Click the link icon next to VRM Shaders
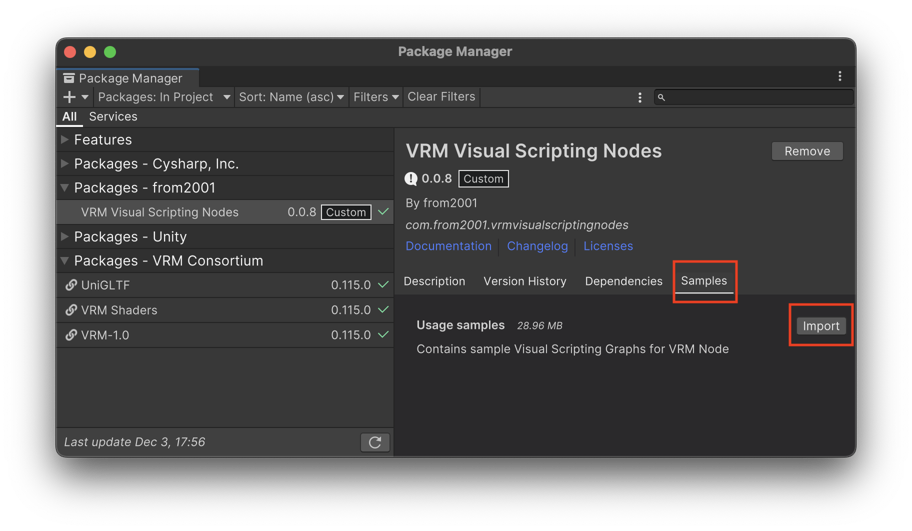Image resolution: width=912 pixels, height=531 pixels. pos(71,310)
